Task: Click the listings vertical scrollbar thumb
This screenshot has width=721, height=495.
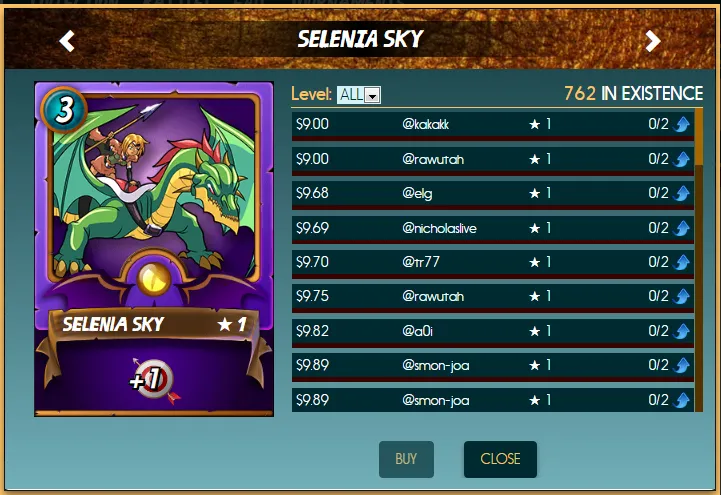Action: (699, 137)
